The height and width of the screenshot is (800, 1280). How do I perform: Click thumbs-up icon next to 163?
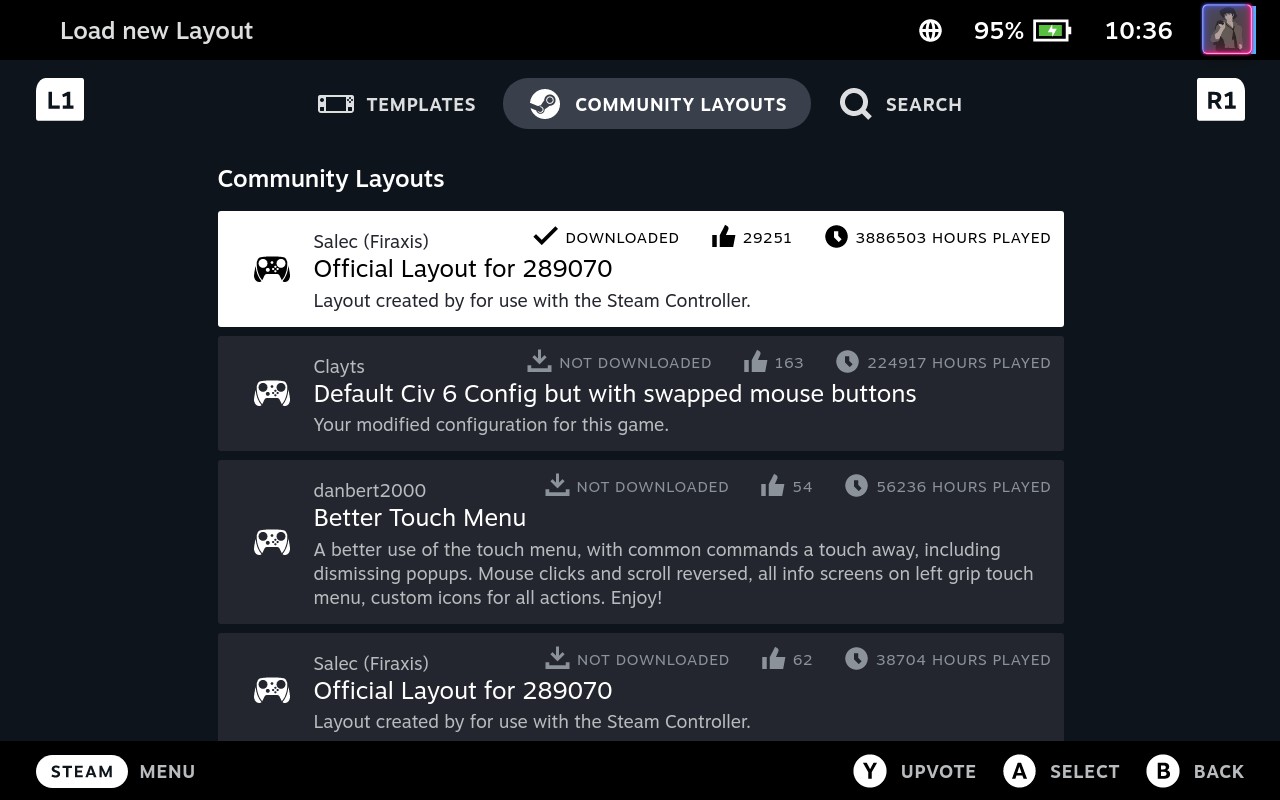coord(755,361)
